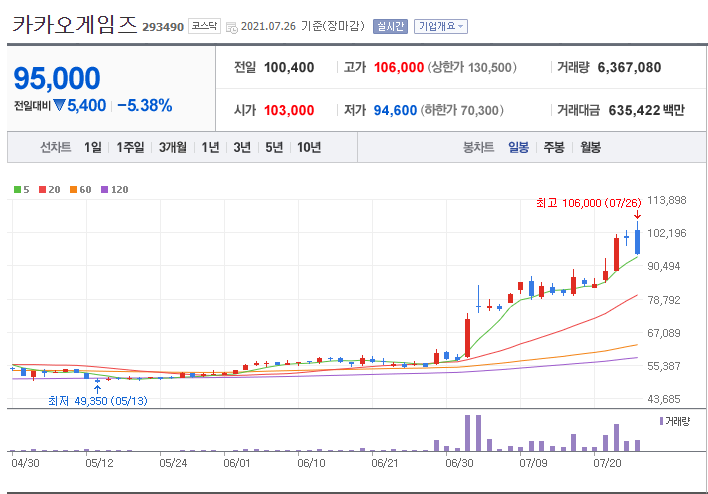Open the 기업개요 dropdown

pos(441,27)
